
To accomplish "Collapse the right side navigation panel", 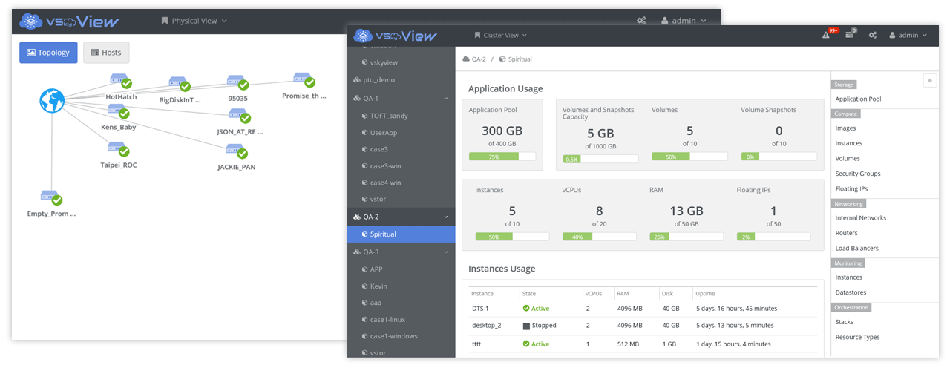I will pyautogui.click(x=930, y=81).
